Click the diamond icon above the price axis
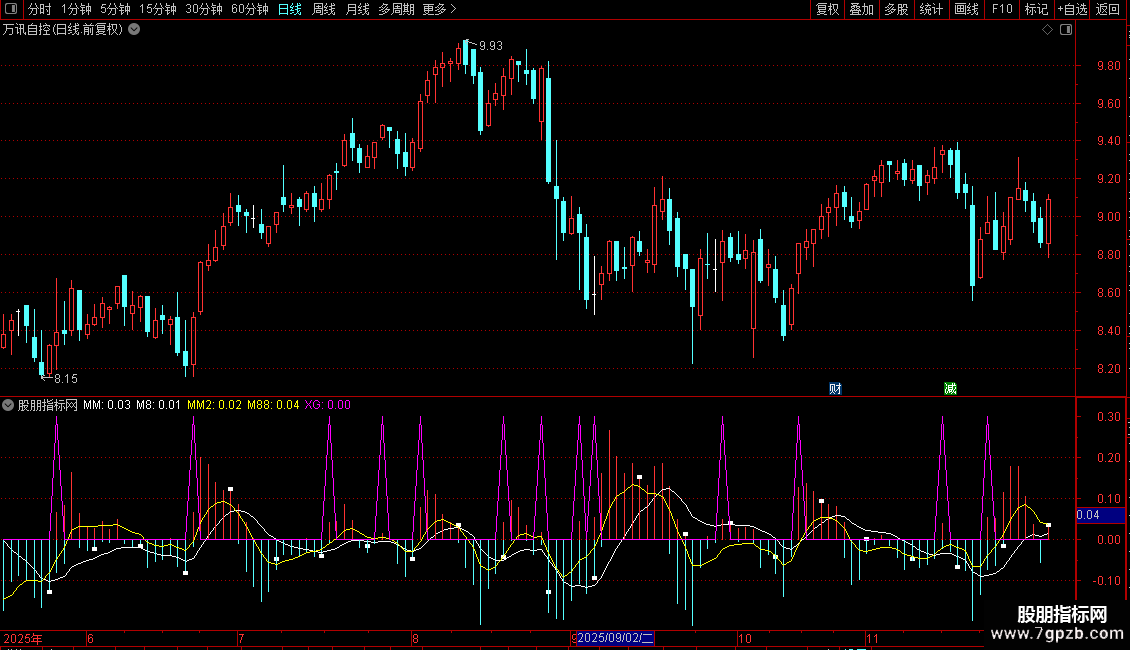Image resolution: width=1130 pixels, height=650 pixels. [x=1047, y=30]
